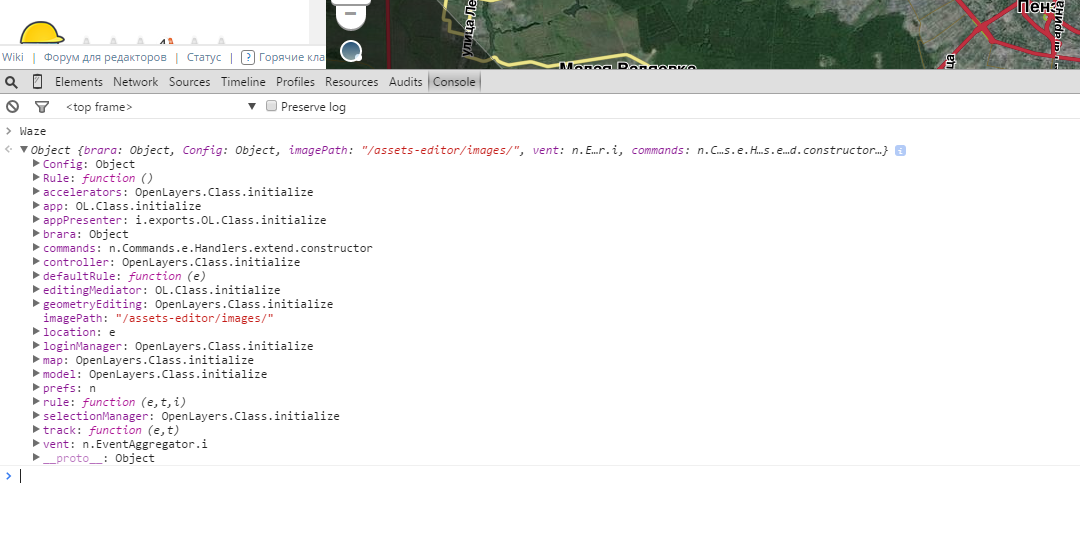1080x558 pixels.
Task: Clear console with the no-entry icon
Action: coord(12,107)
